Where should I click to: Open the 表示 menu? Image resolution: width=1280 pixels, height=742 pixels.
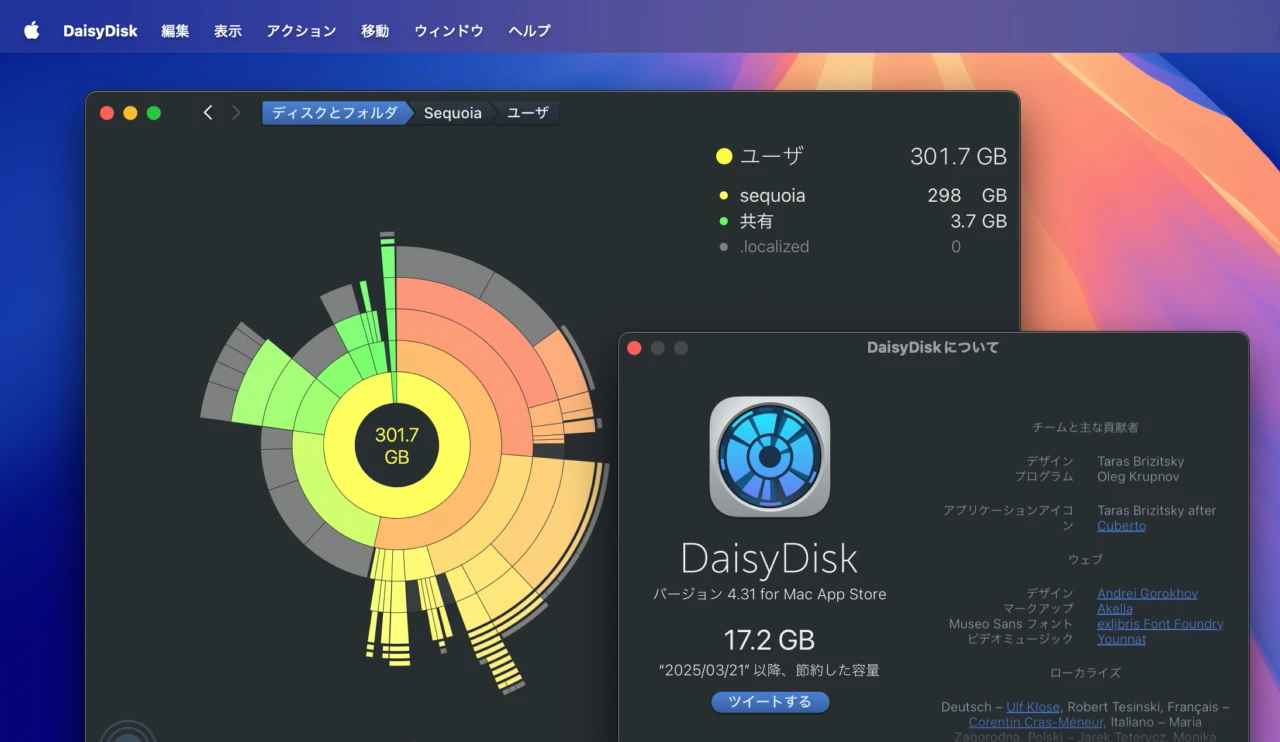tap(227, 30)
